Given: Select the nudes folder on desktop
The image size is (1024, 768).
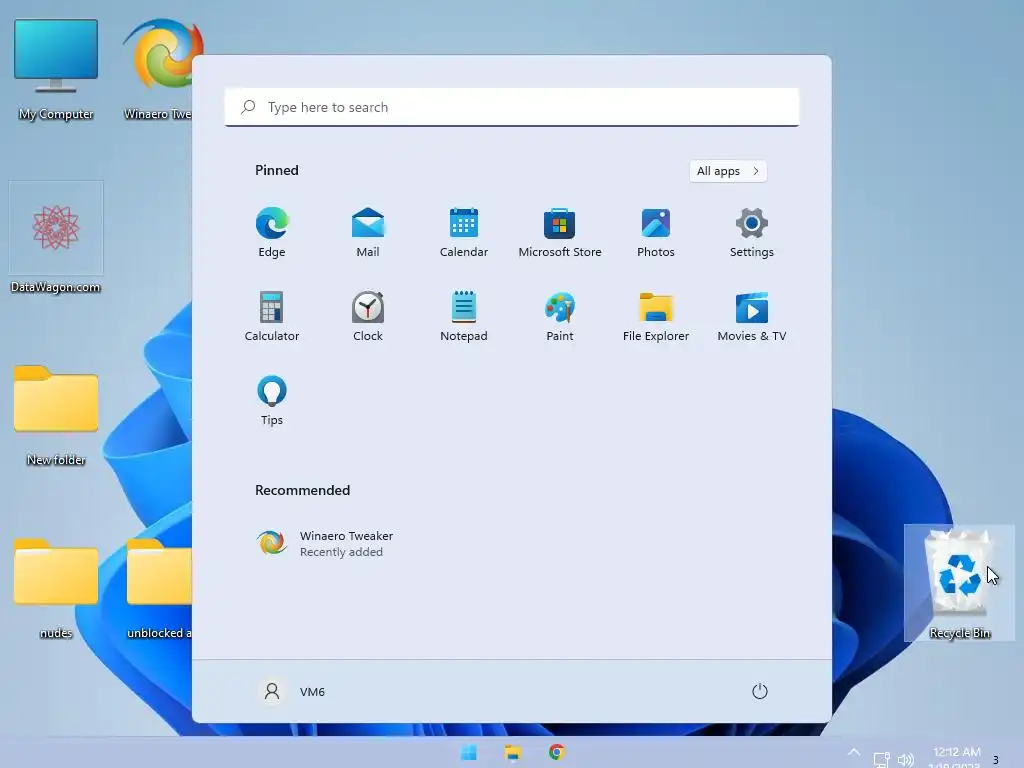Looking at the screenshot, I should pos(56,588).
